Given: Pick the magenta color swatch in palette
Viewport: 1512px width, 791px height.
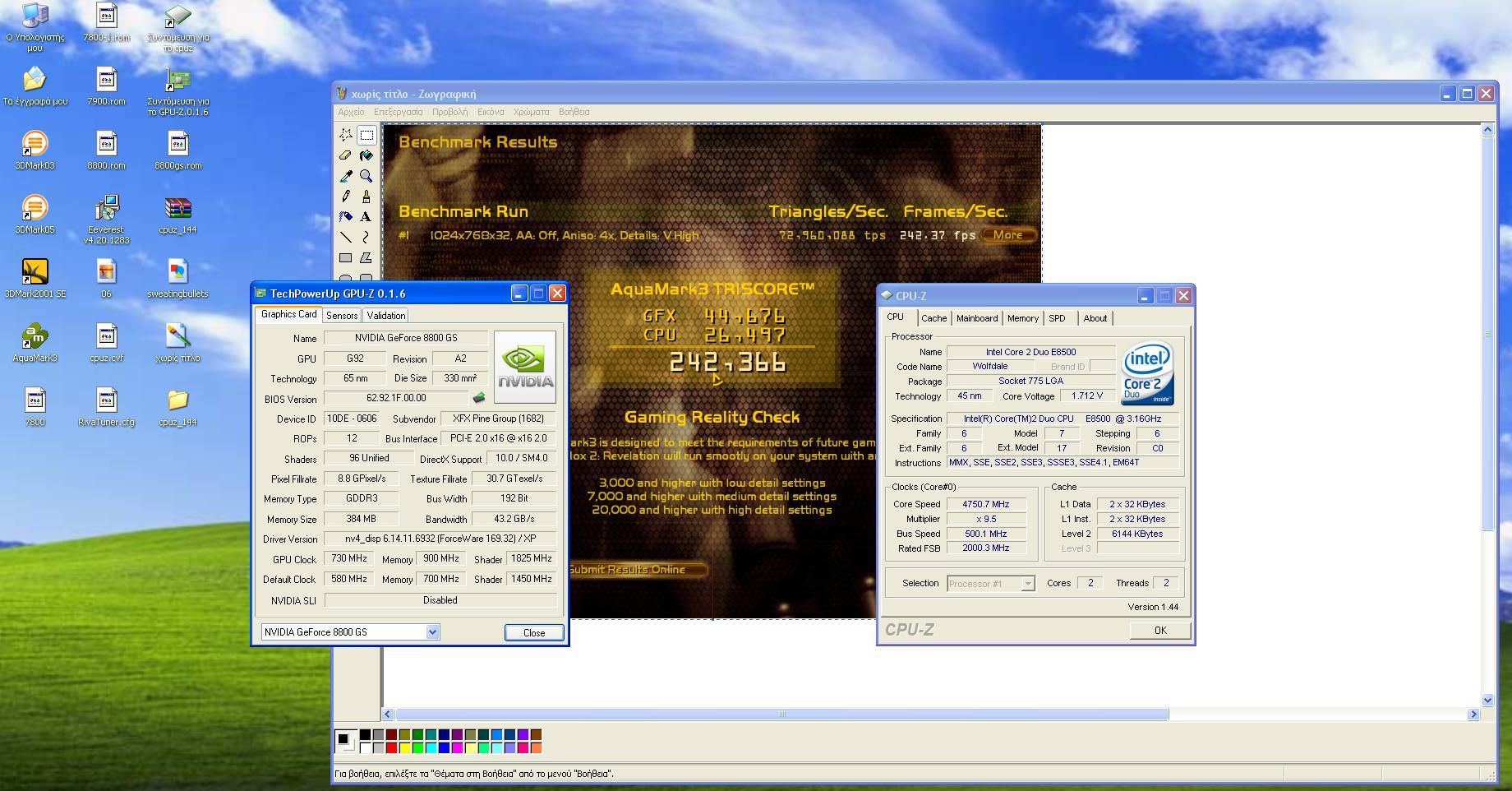Looking at the screenshot, I should click(x=457, y=748).
